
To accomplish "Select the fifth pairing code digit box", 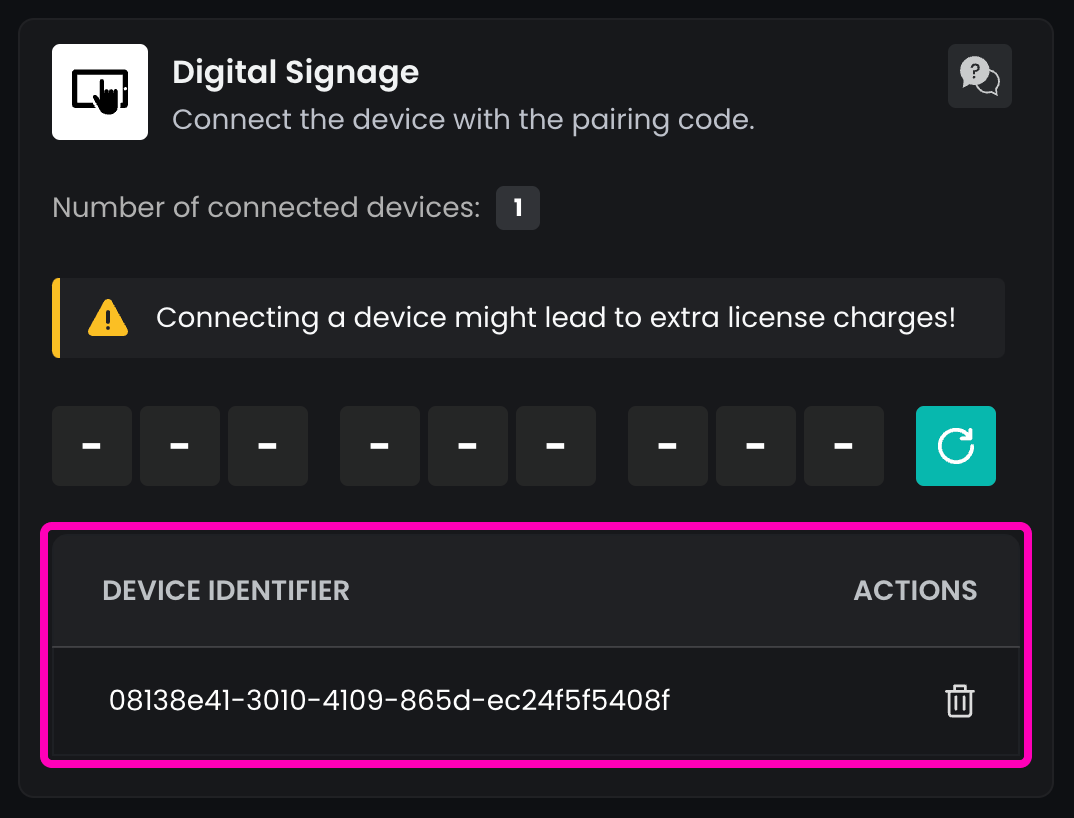I will click(468, 446).
